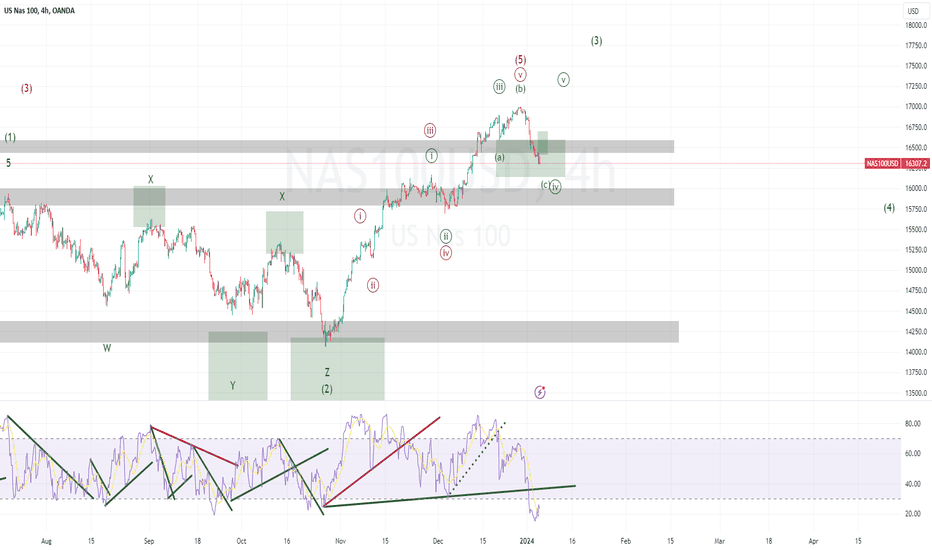This screenshot has width=932, height=550.
Task: Click the Dec date on time axis
Action: 438,541
